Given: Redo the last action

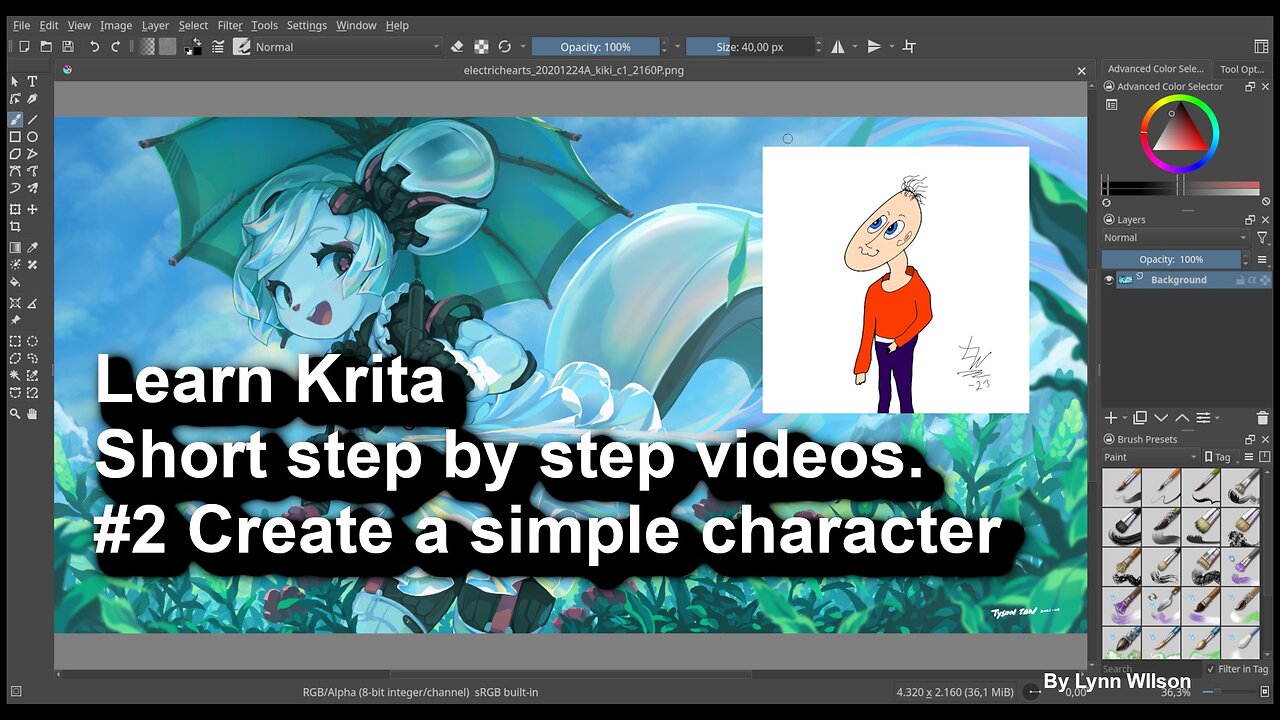Looking at the screenshot, I should click(115, 46).
